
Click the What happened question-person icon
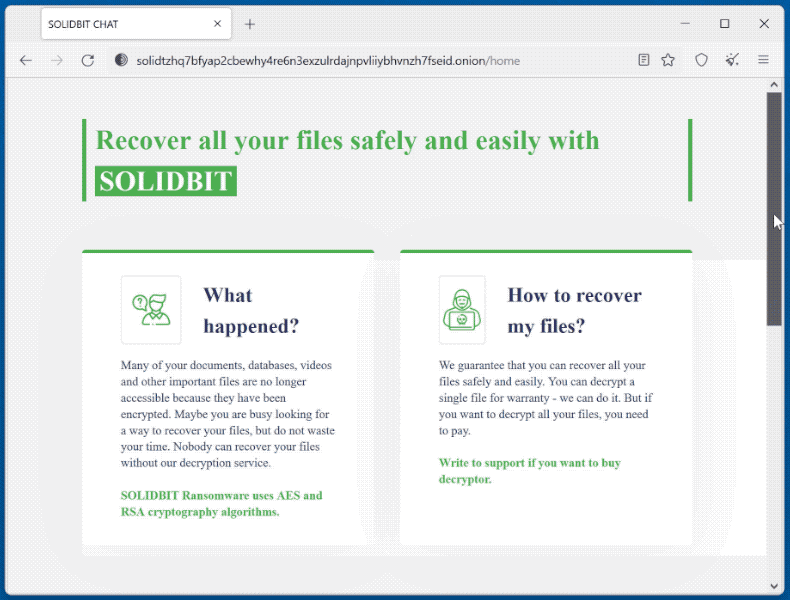(x=151, y=310)
